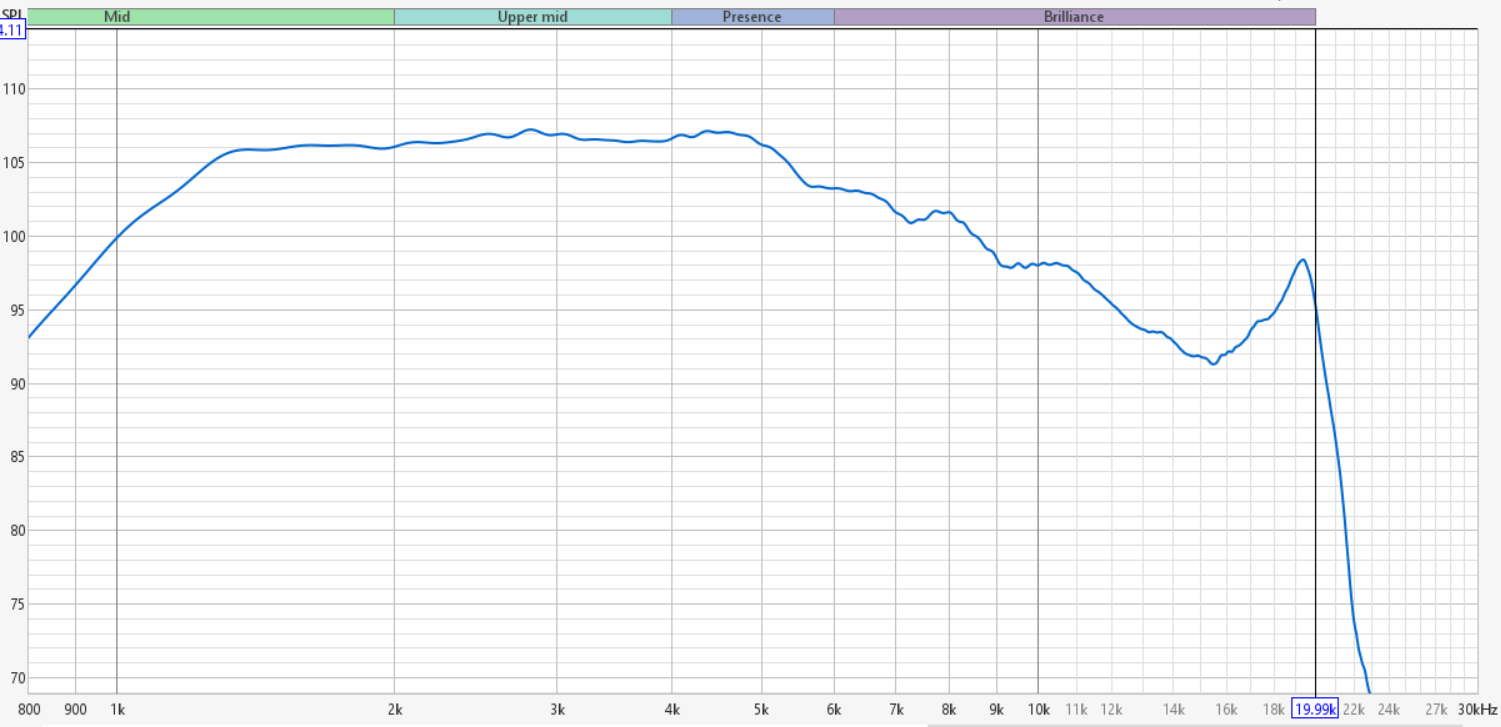Click the 80 SPL axis label
The height and width of the screenshot is (727, 1501).
(x=16, y=531)
